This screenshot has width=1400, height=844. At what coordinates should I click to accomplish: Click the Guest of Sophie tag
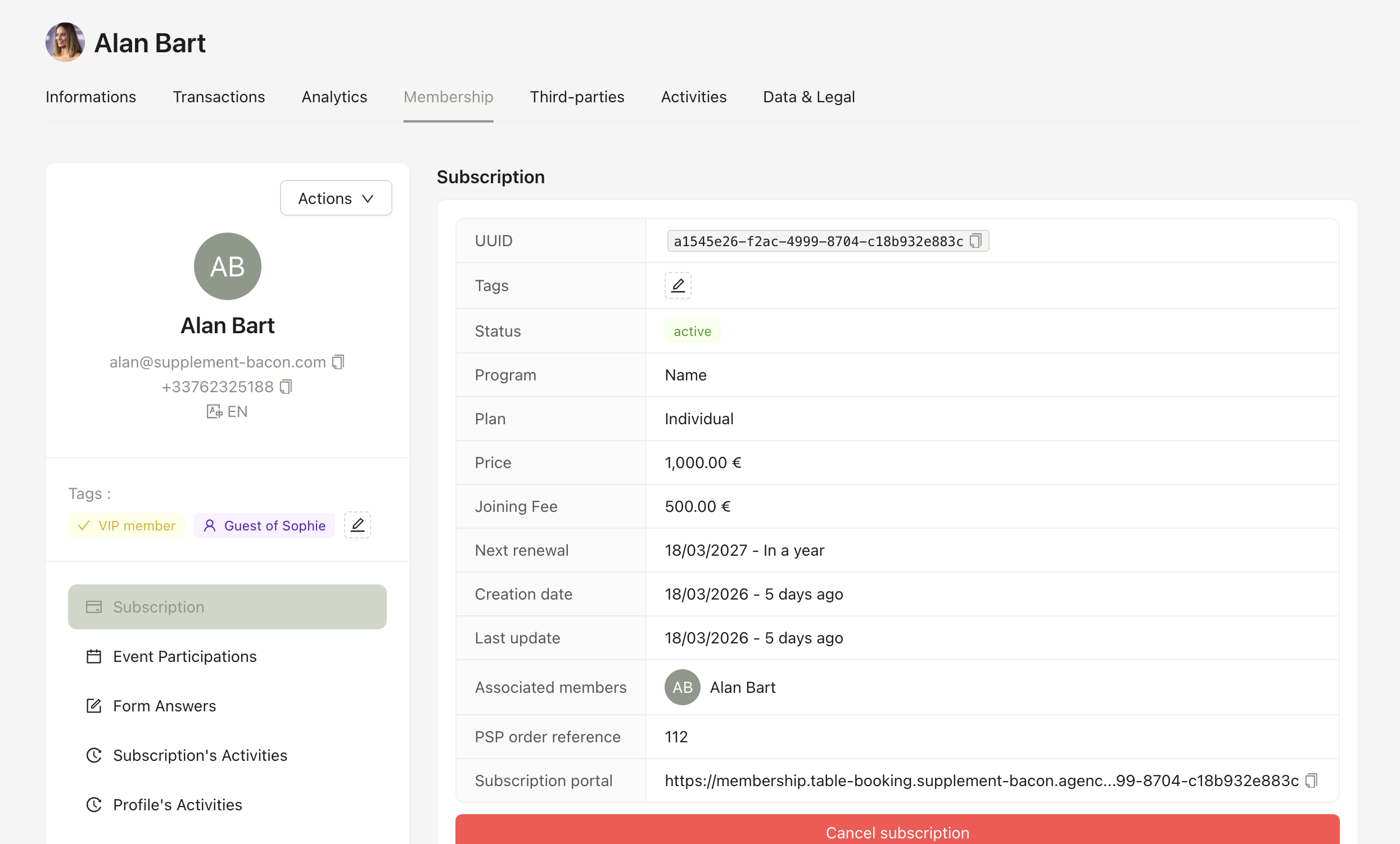coord(264,525)
